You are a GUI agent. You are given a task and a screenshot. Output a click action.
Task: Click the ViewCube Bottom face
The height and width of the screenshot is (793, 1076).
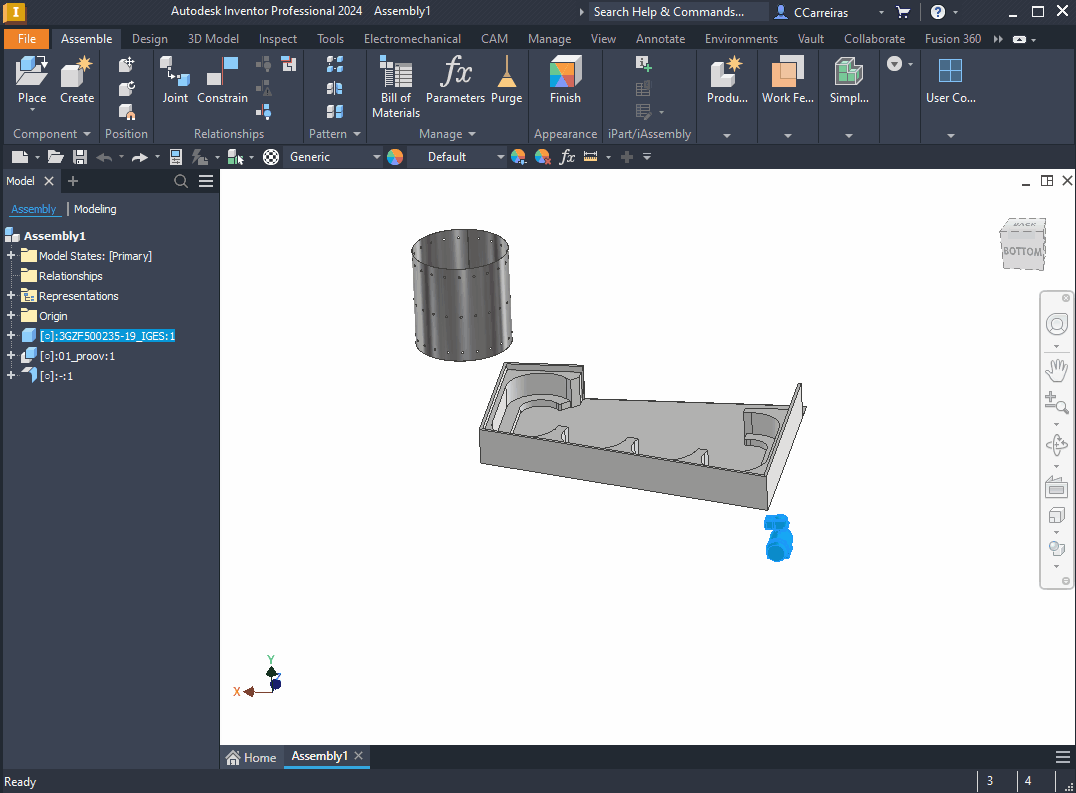[x=1022, y=251]
